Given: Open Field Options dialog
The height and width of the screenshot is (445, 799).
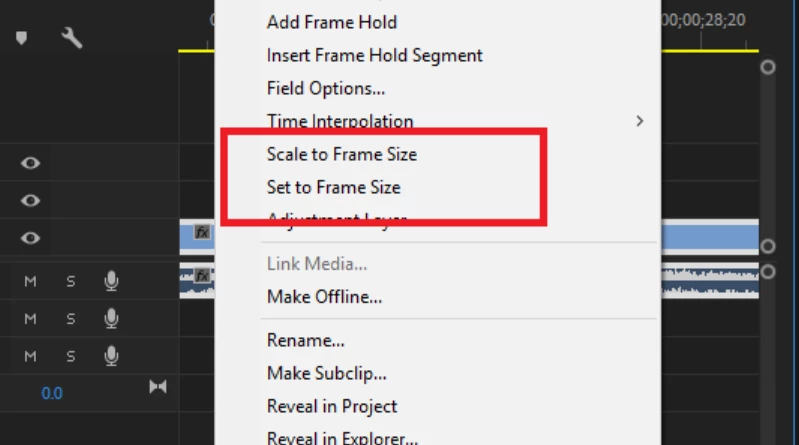Looking at the screenshot, I should pos(326,88).
